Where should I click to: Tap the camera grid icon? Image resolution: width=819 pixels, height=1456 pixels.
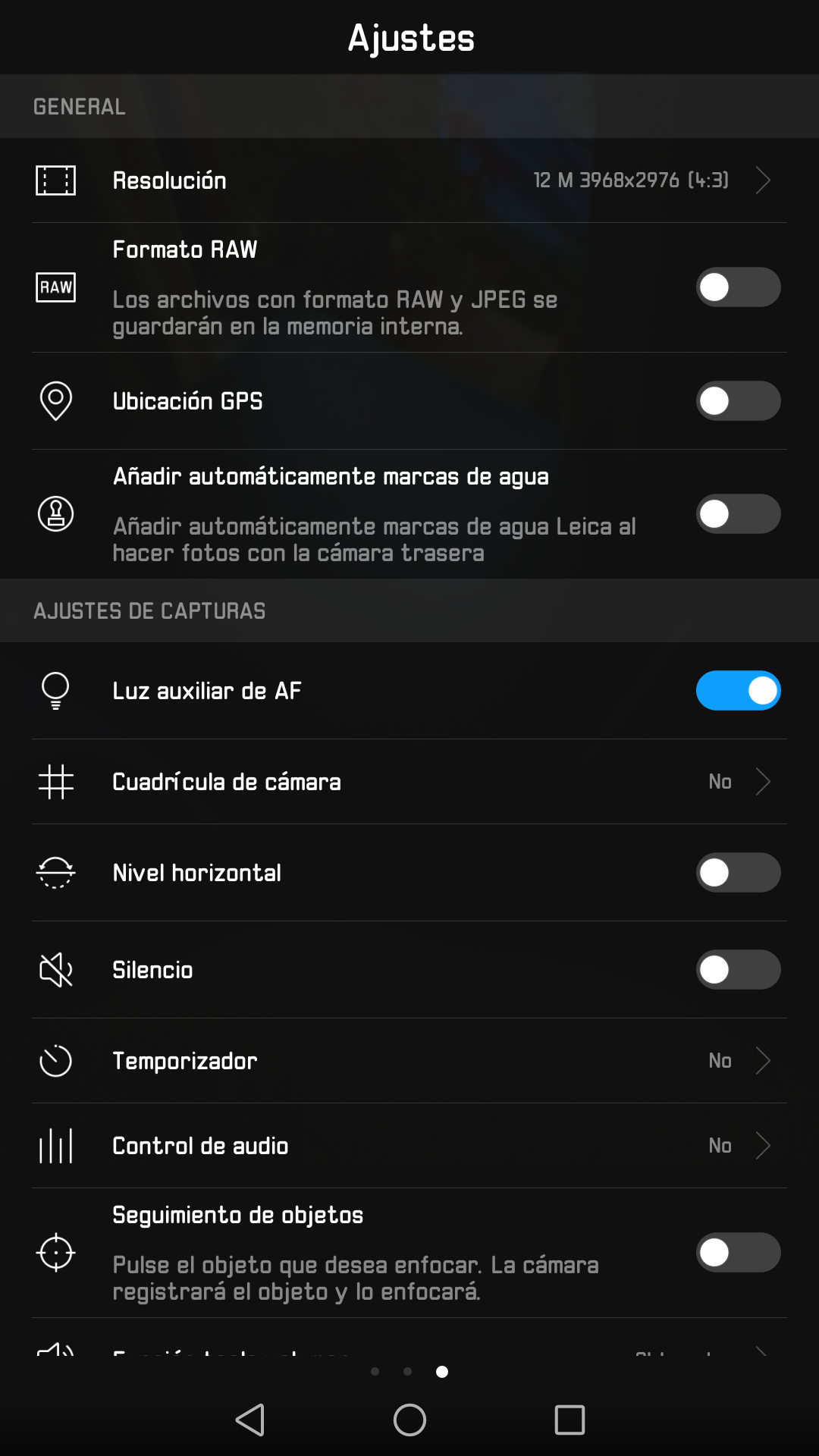pyautogui.click(x=55, y=782)
